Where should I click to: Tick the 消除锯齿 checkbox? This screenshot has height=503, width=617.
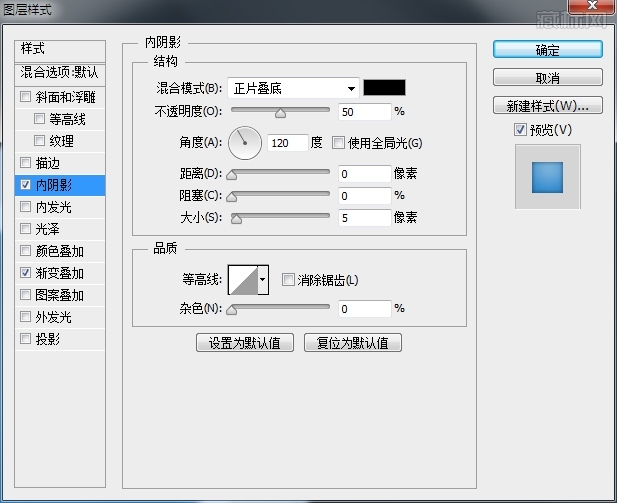pyautogui.click(x=288, y=280)
